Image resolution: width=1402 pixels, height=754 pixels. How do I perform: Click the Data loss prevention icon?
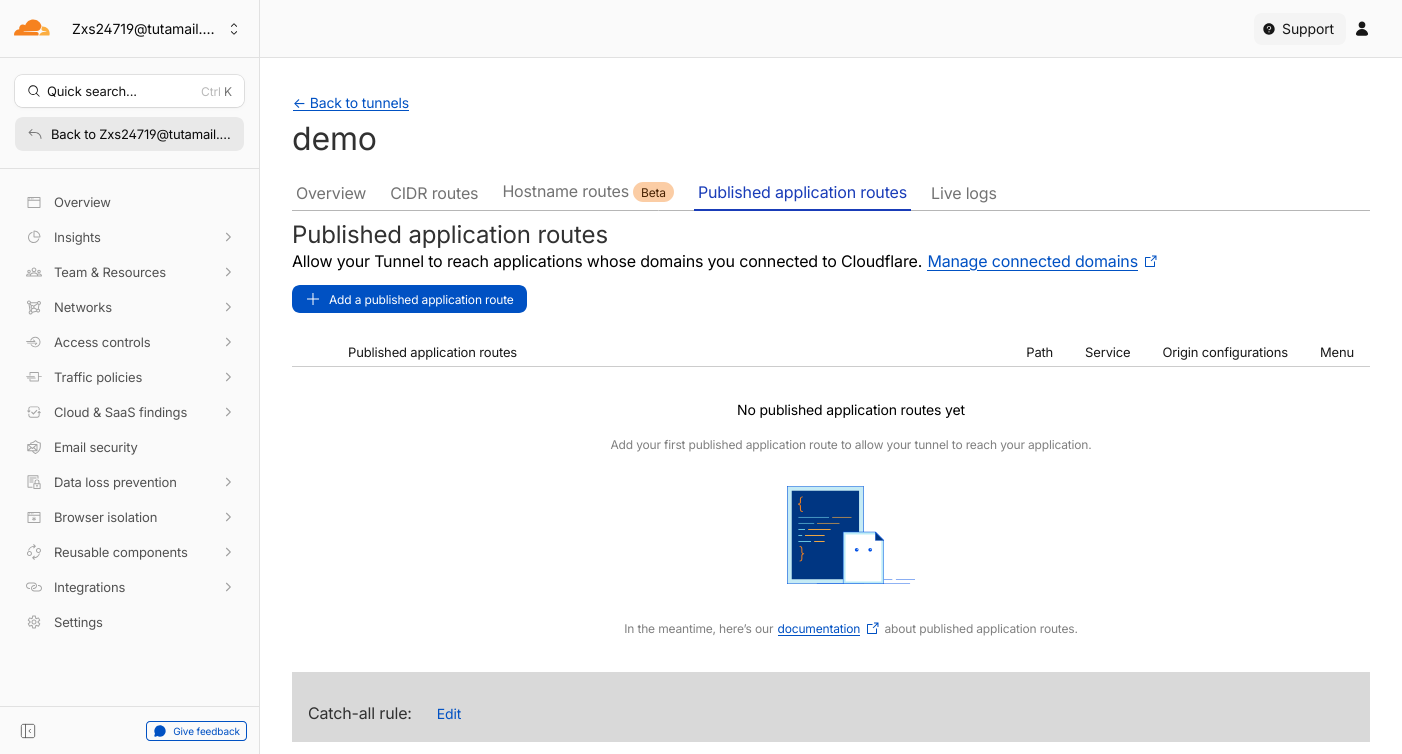pyautogui.click(x=34, y=482)
